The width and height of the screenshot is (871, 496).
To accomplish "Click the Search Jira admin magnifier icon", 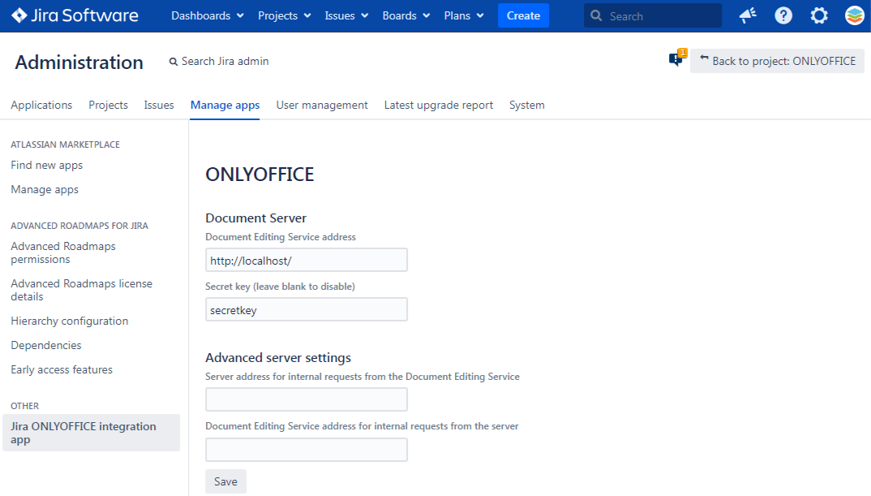I will pyautogui.click(x=173, y=62).
